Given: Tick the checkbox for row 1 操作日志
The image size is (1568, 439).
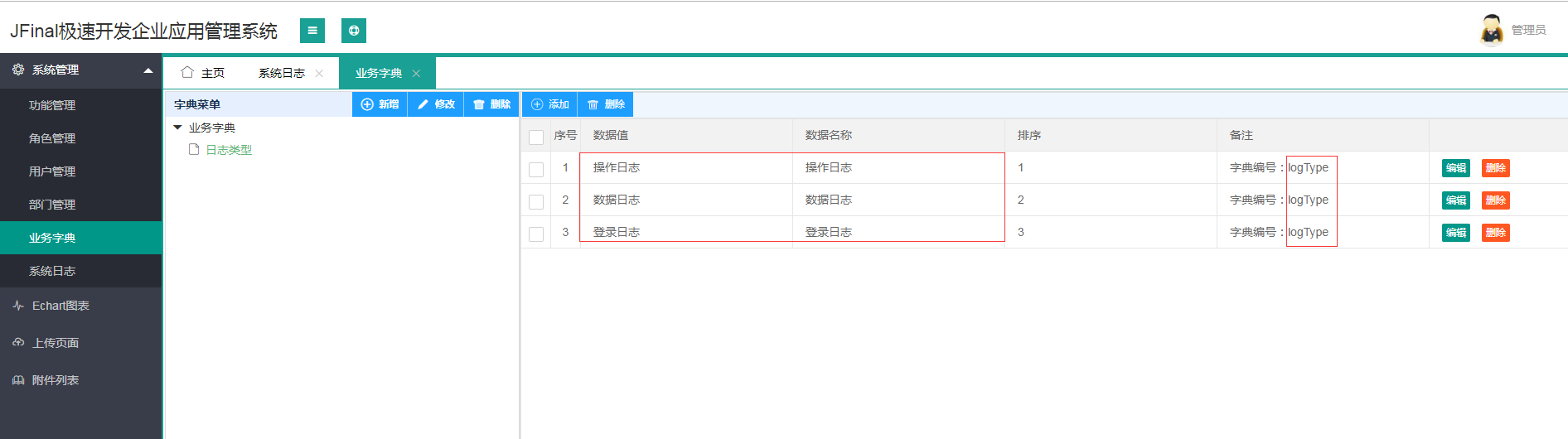Looking at the screenshot, I should (536, 169).
